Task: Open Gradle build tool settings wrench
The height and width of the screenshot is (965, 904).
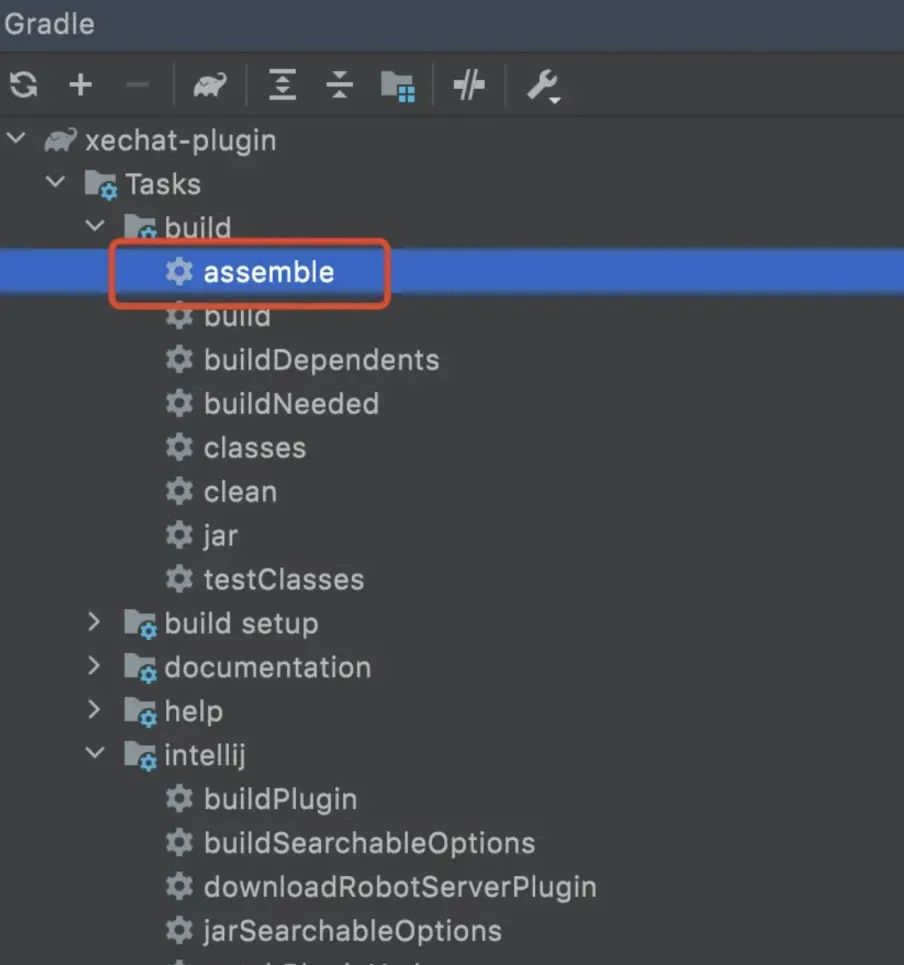Action: tap(543, 86)
